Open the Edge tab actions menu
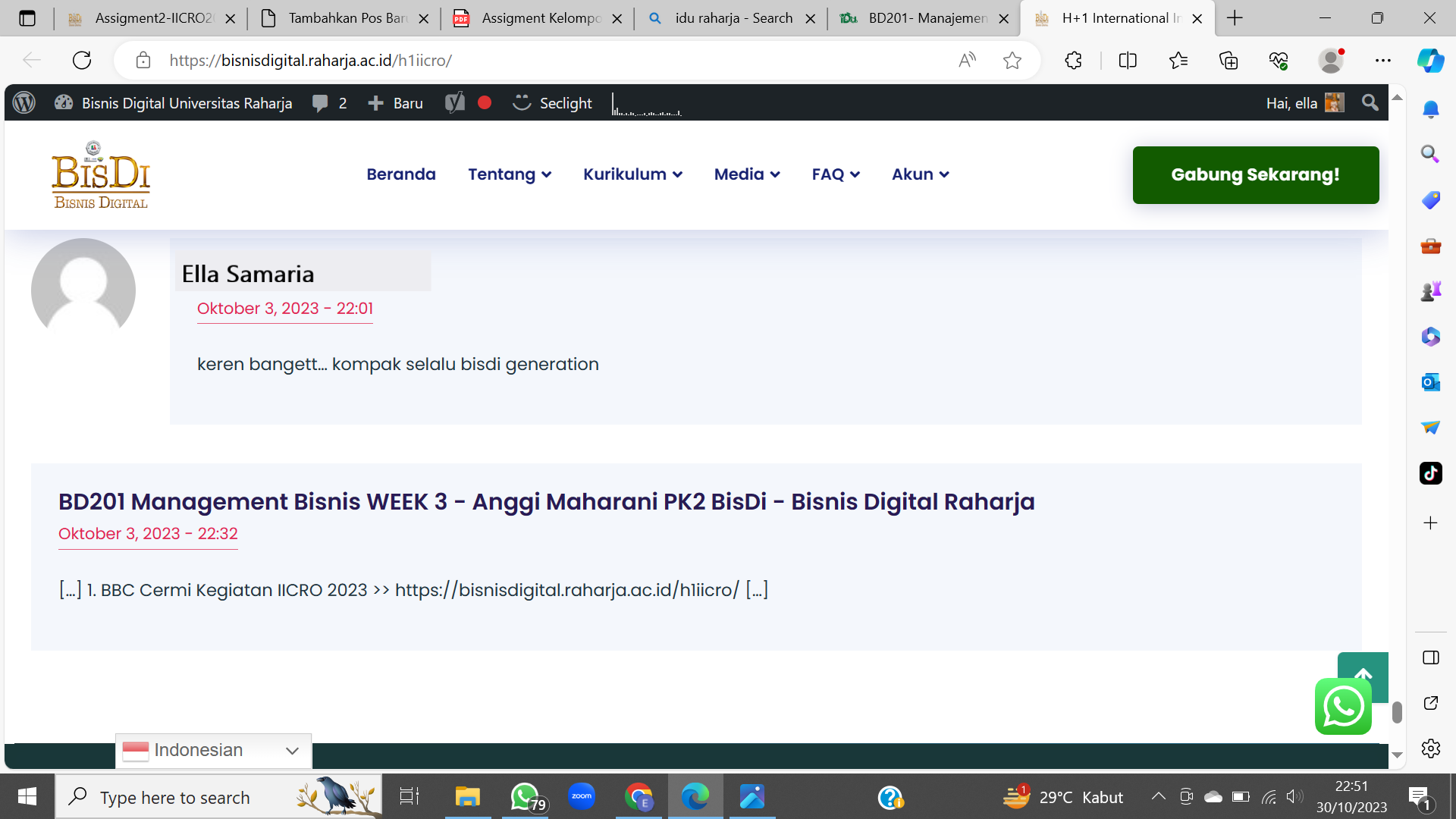The image size is (1456, 819). pyautogui.click(x=27, y=18)
